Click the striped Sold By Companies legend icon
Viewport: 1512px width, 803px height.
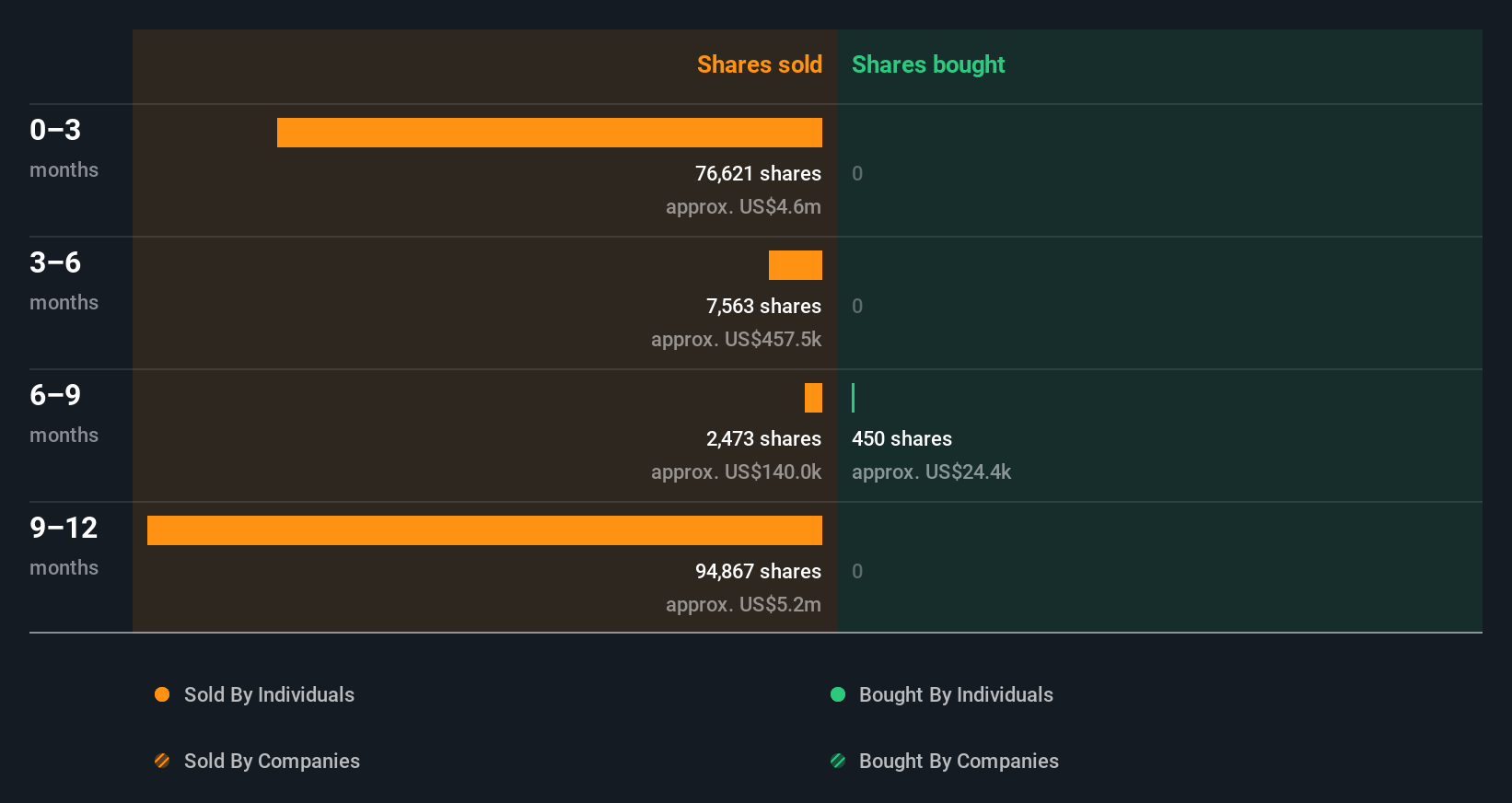[162, 761]
